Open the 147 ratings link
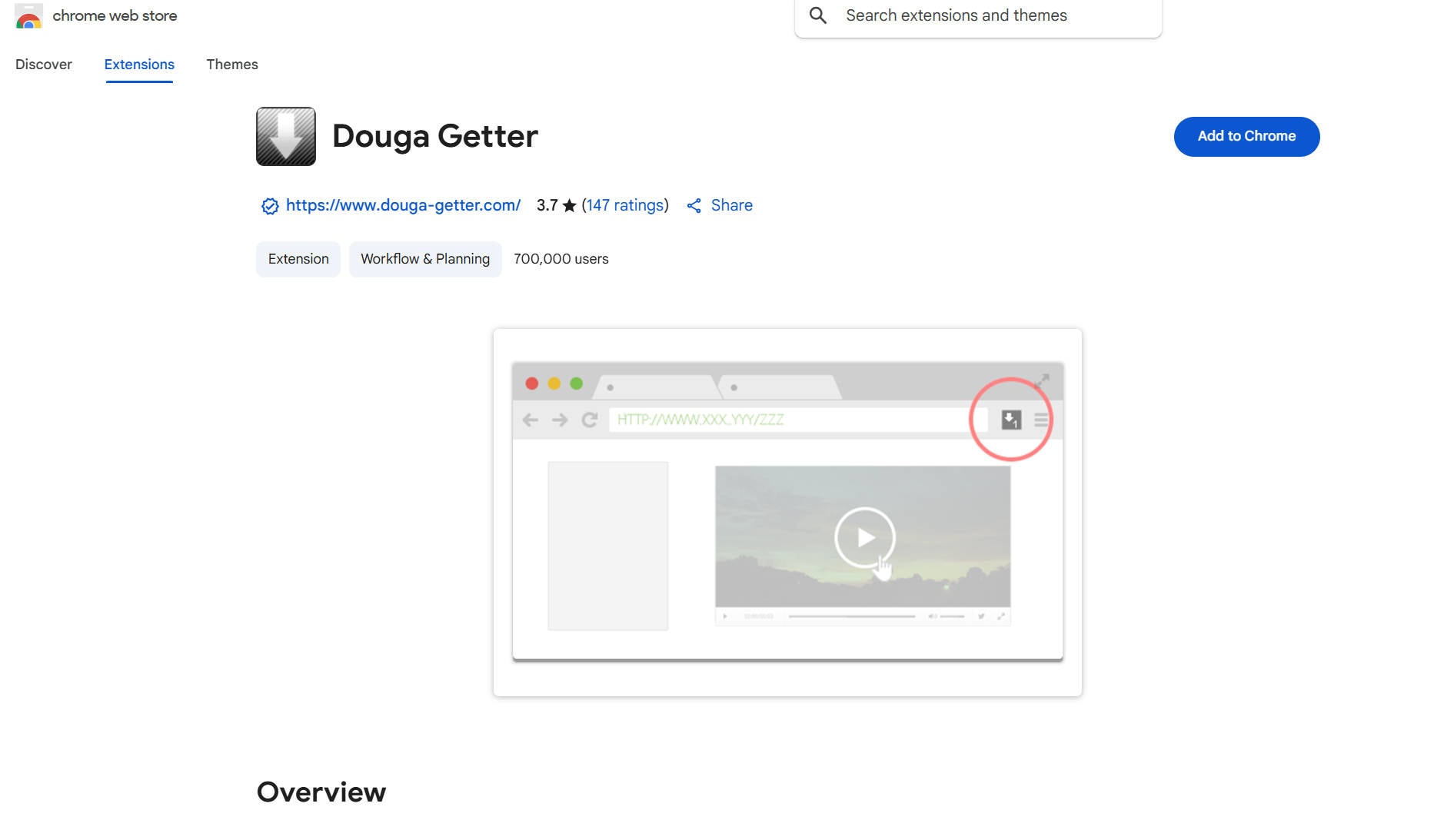 tap(625, 205)
